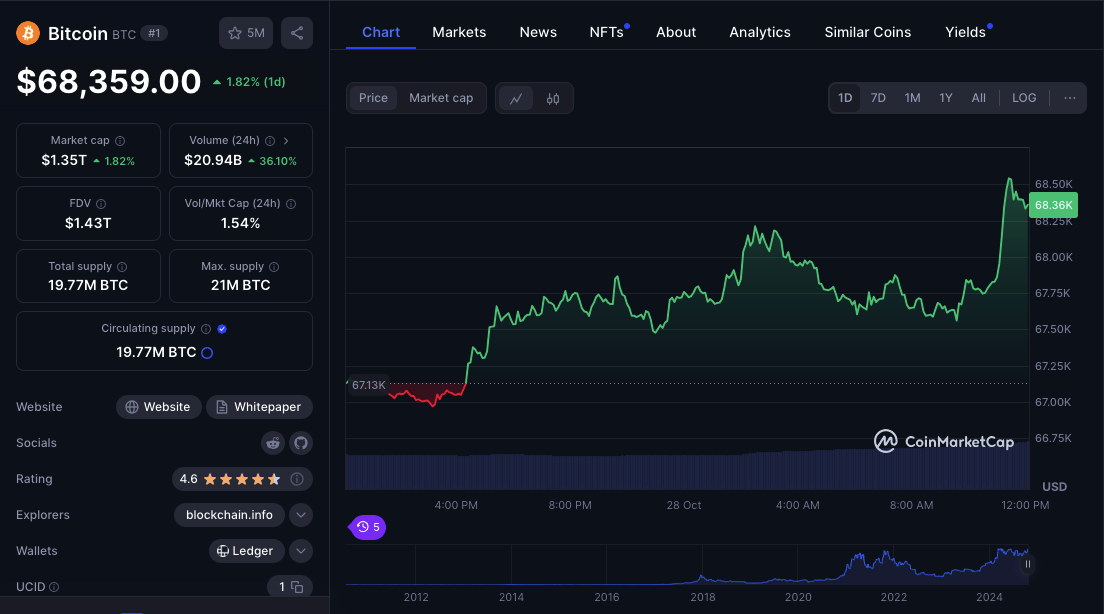This screenshot has width=1104, height=614.
Task: Expand the Wallets dropdown arrow
Action: click(x=300, y=551)
